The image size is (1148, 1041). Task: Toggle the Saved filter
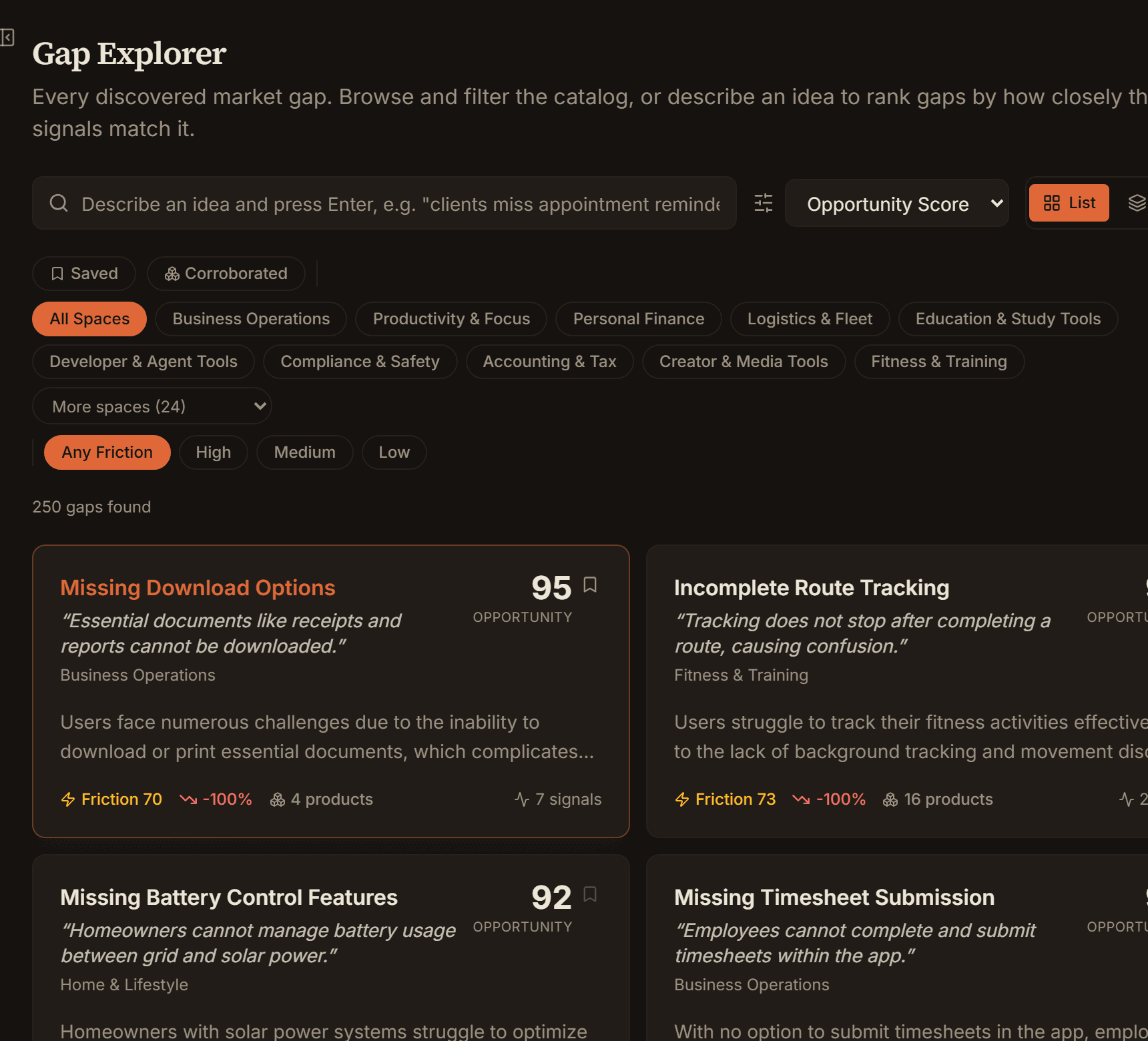84,274
